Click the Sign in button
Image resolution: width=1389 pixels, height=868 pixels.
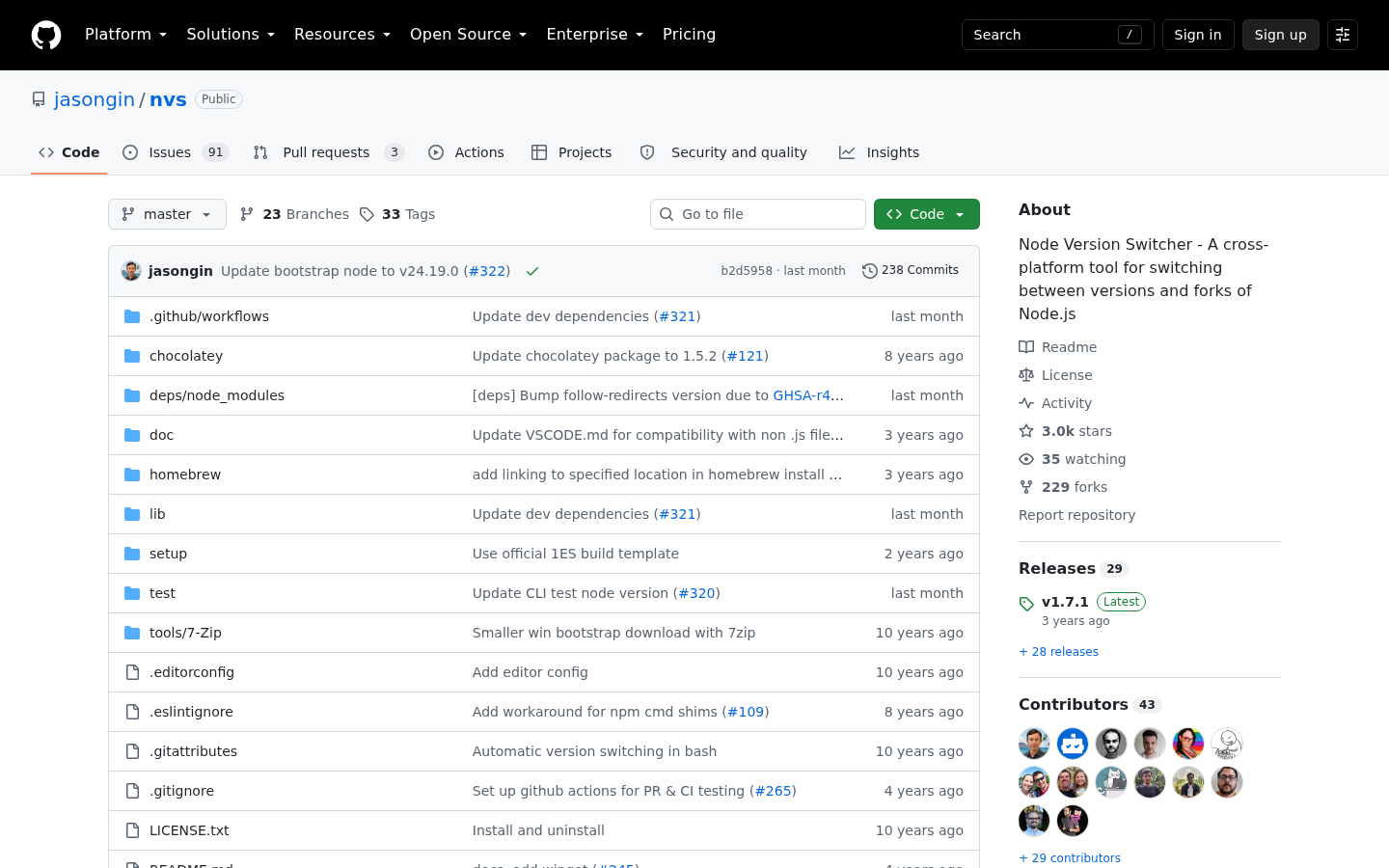point(1198,35)
